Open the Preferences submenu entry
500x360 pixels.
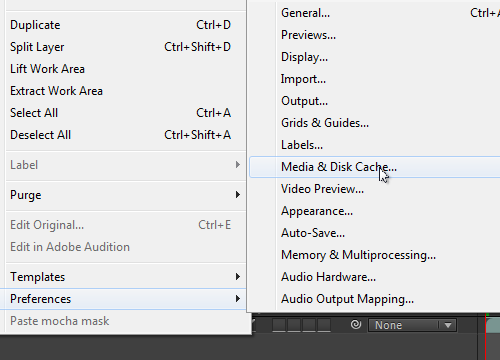123,299
